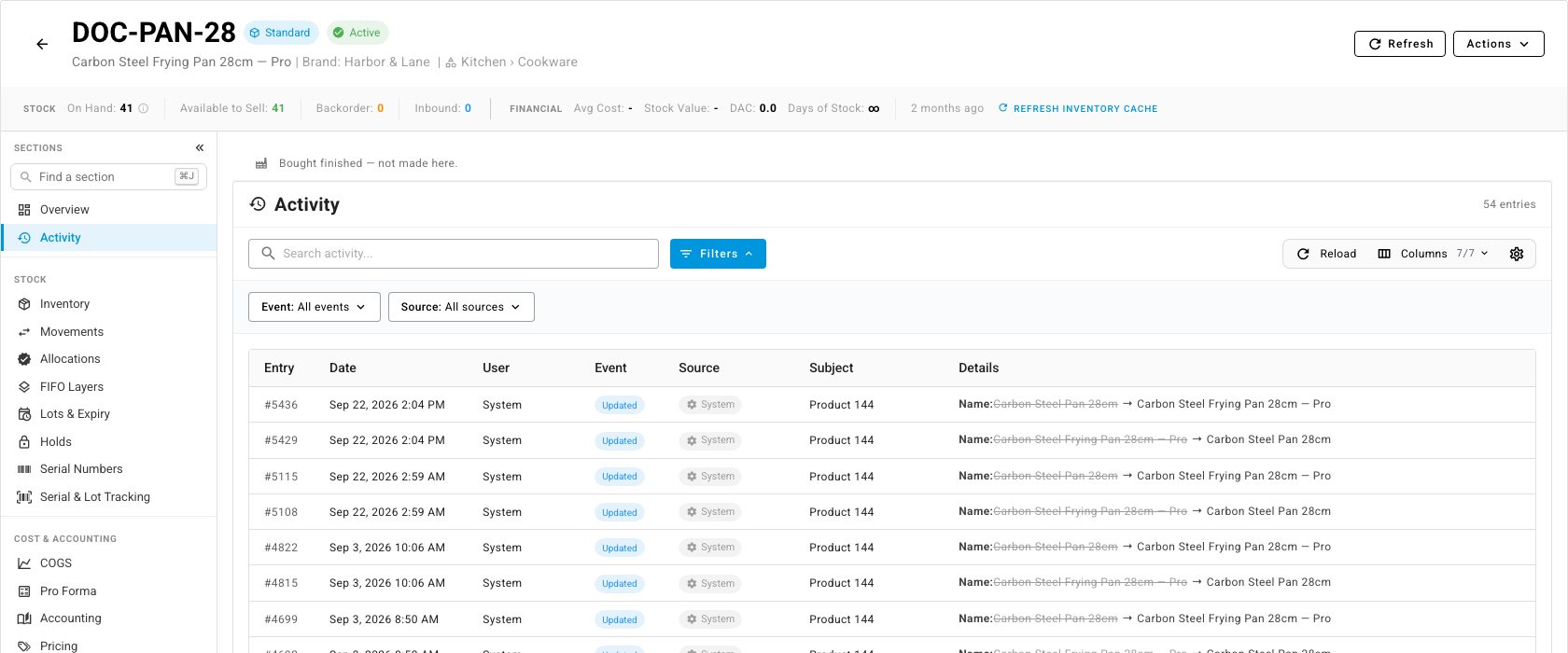Click the System source tag on entry #4815

point(710,583)
